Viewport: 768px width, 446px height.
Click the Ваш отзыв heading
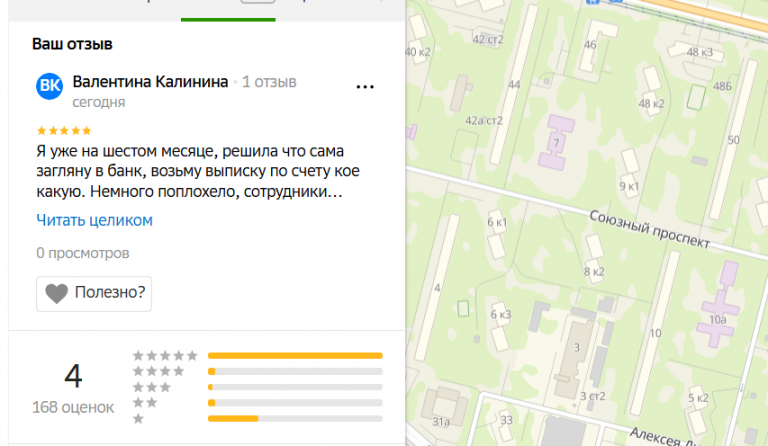72,44
